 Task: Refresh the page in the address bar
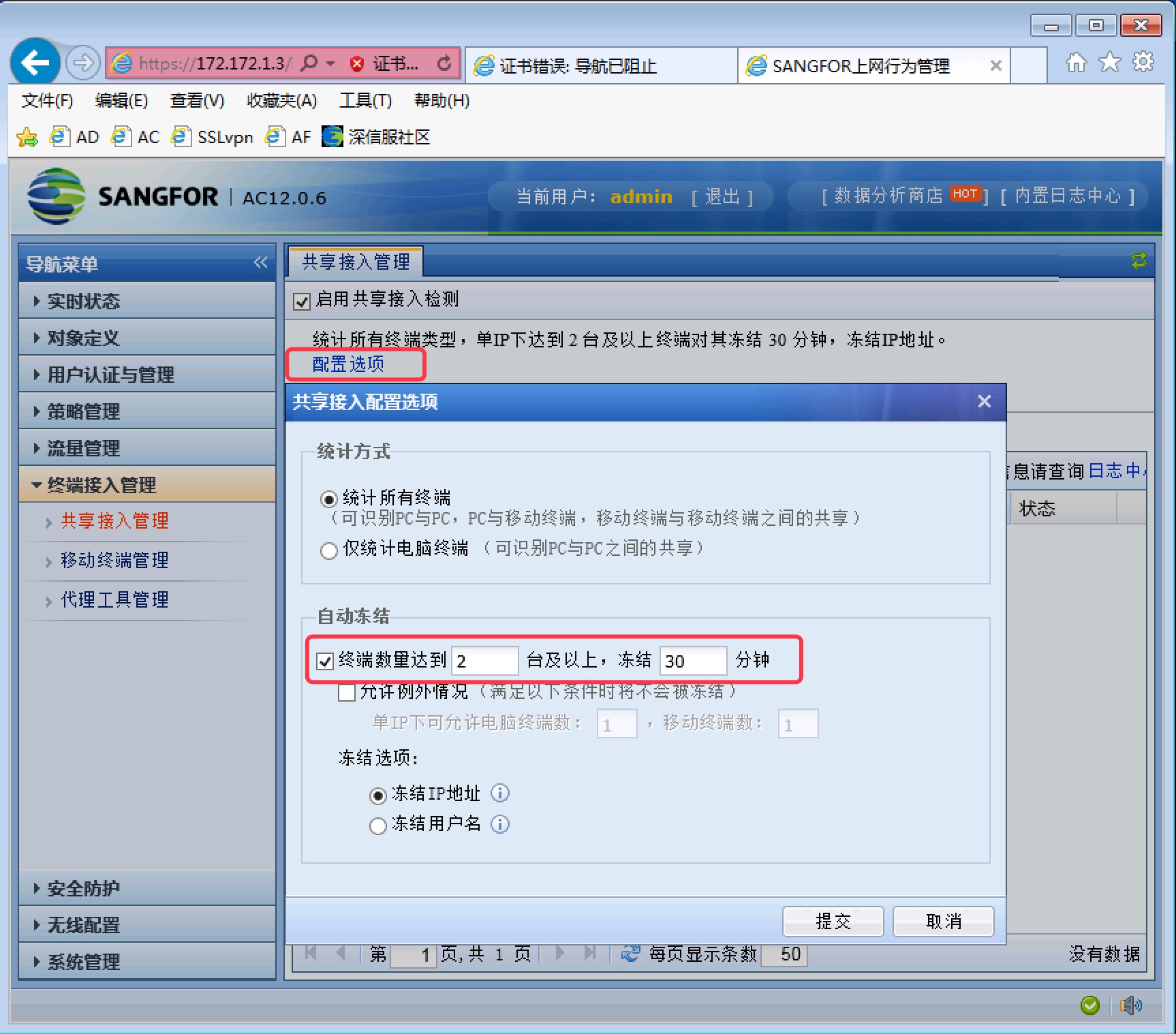click(x=444, y=63)
